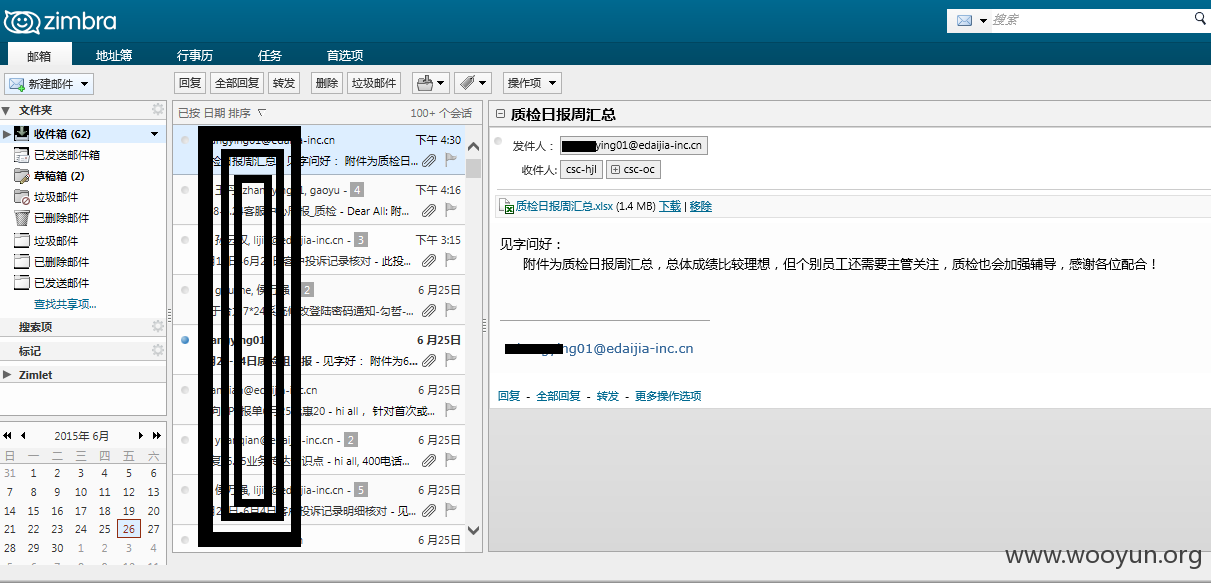This screenshot has height=584, width=1211.
Task: Click the 移除 attachment link
Action: (701, 206)
